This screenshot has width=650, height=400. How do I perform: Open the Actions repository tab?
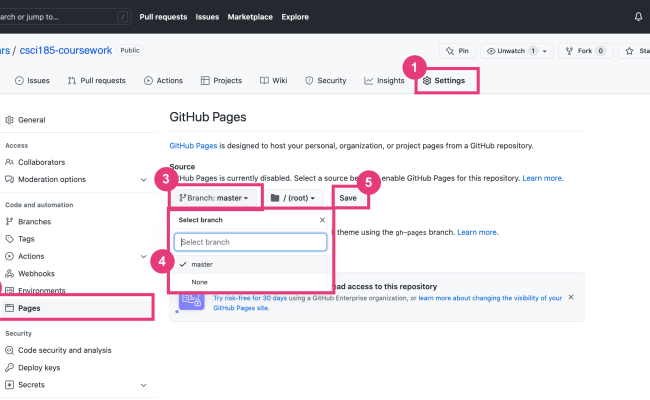[163, 80]
